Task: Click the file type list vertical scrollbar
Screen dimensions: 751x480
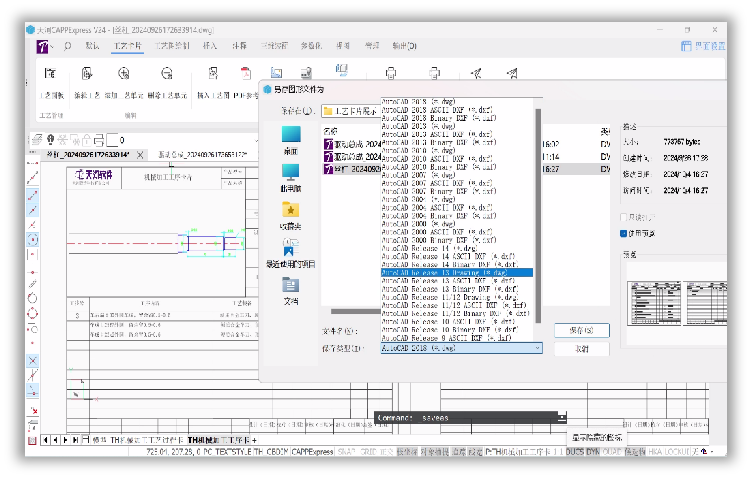Action: (538, 216)
